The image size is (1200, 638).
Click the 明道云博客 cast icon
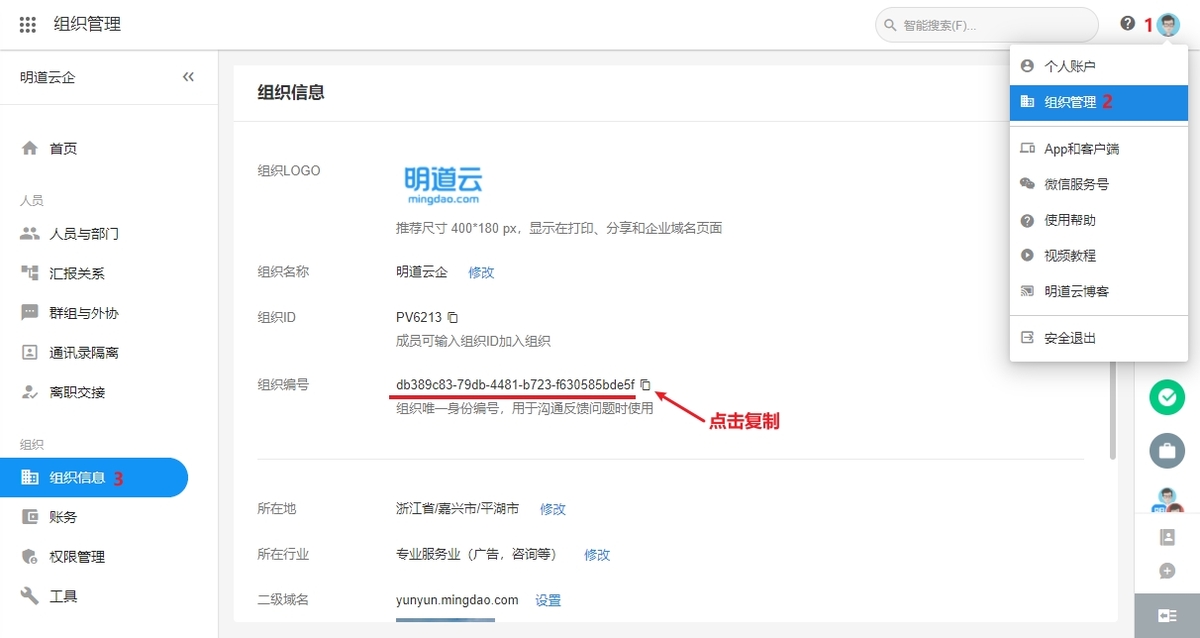point(1027,291)
